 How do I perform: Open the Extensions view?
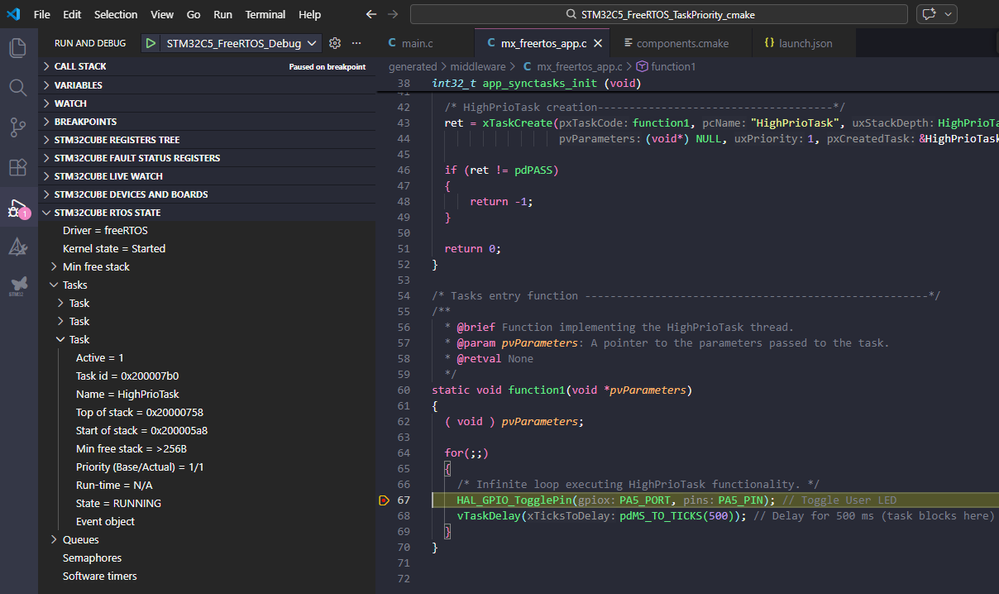18,167
